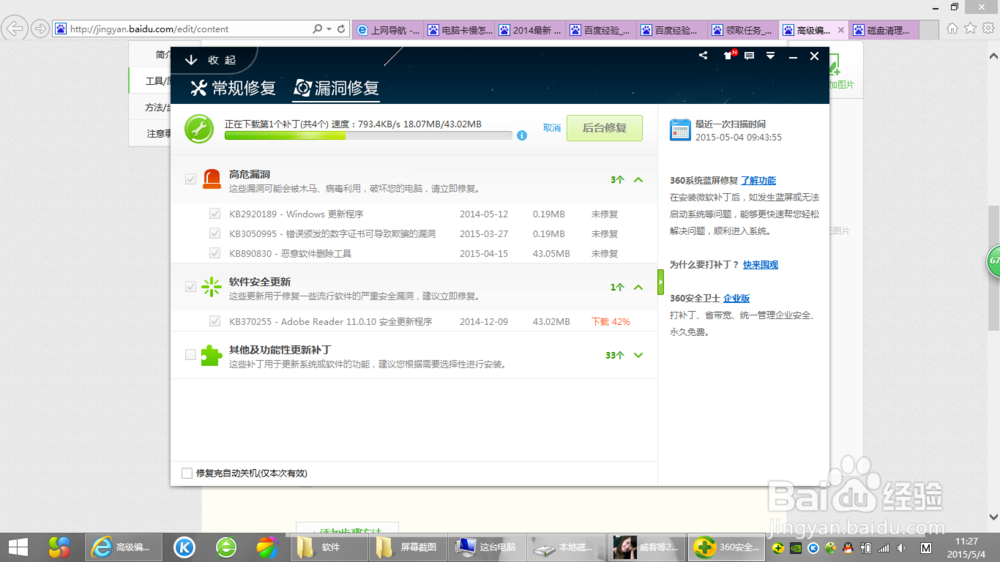Open the 快来围观 link
Screen dimensions: 1000x562
[x=760, y=265]
